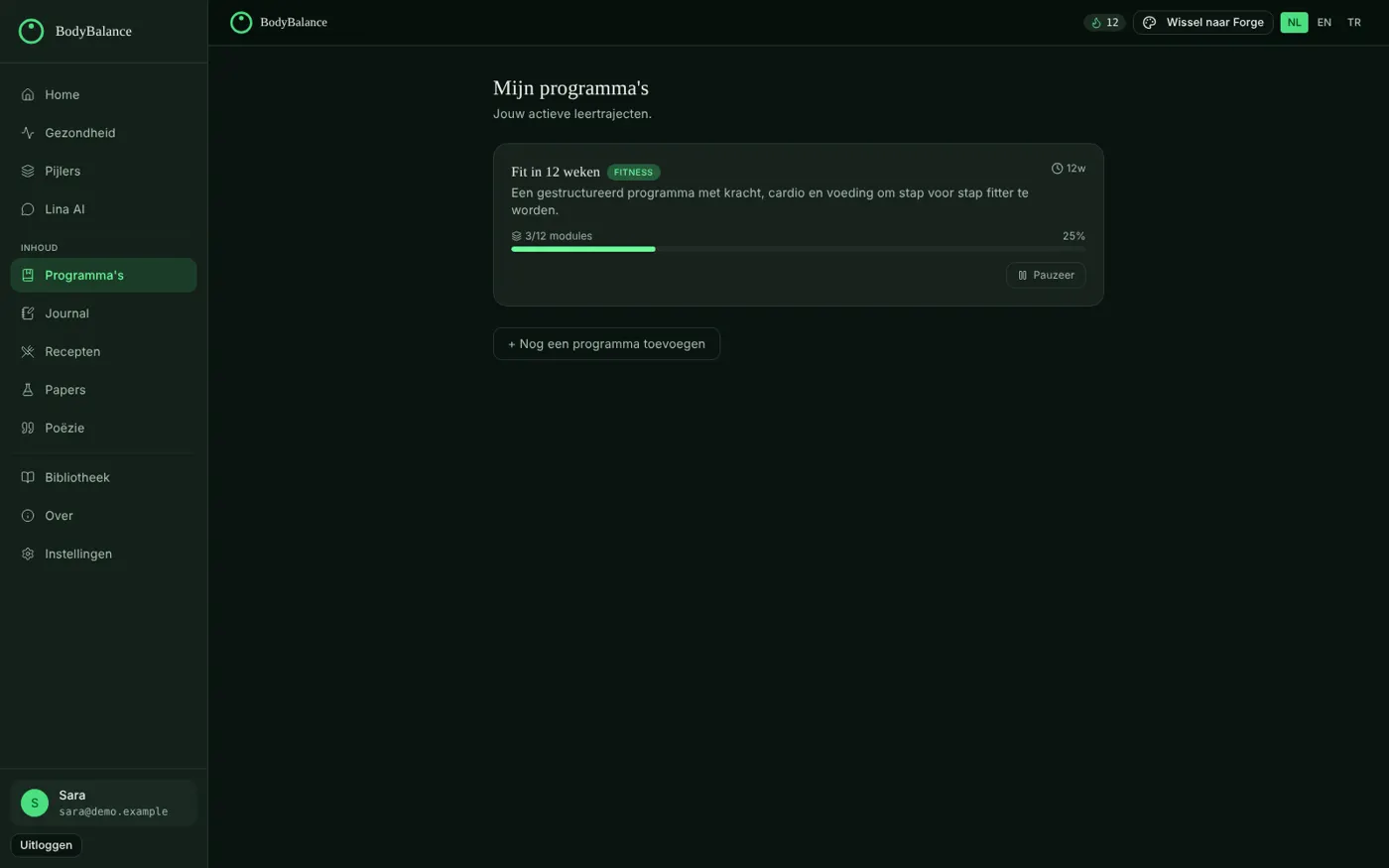Open the Poëzie page
The width and height of the screenshot is (1389, 868).
[x=103, y=428]
